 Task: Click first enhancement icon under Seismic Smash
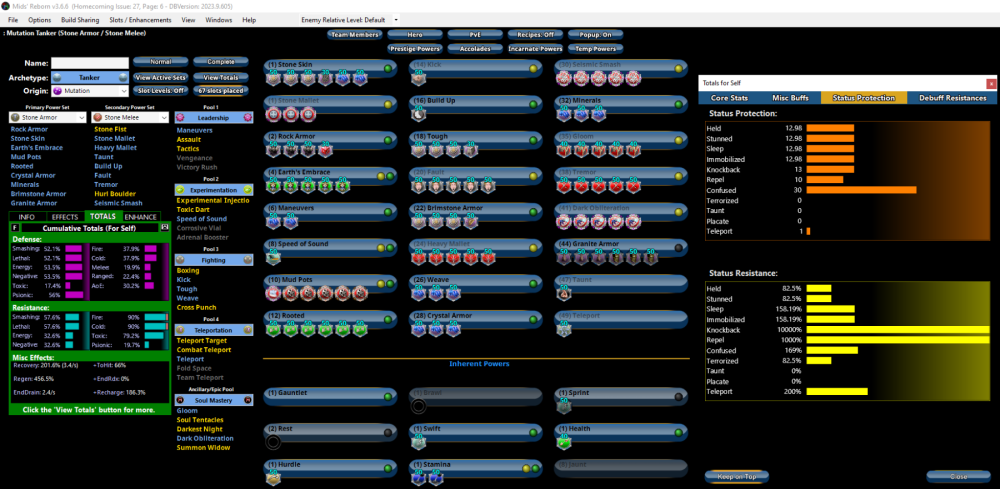pos(565,78)
